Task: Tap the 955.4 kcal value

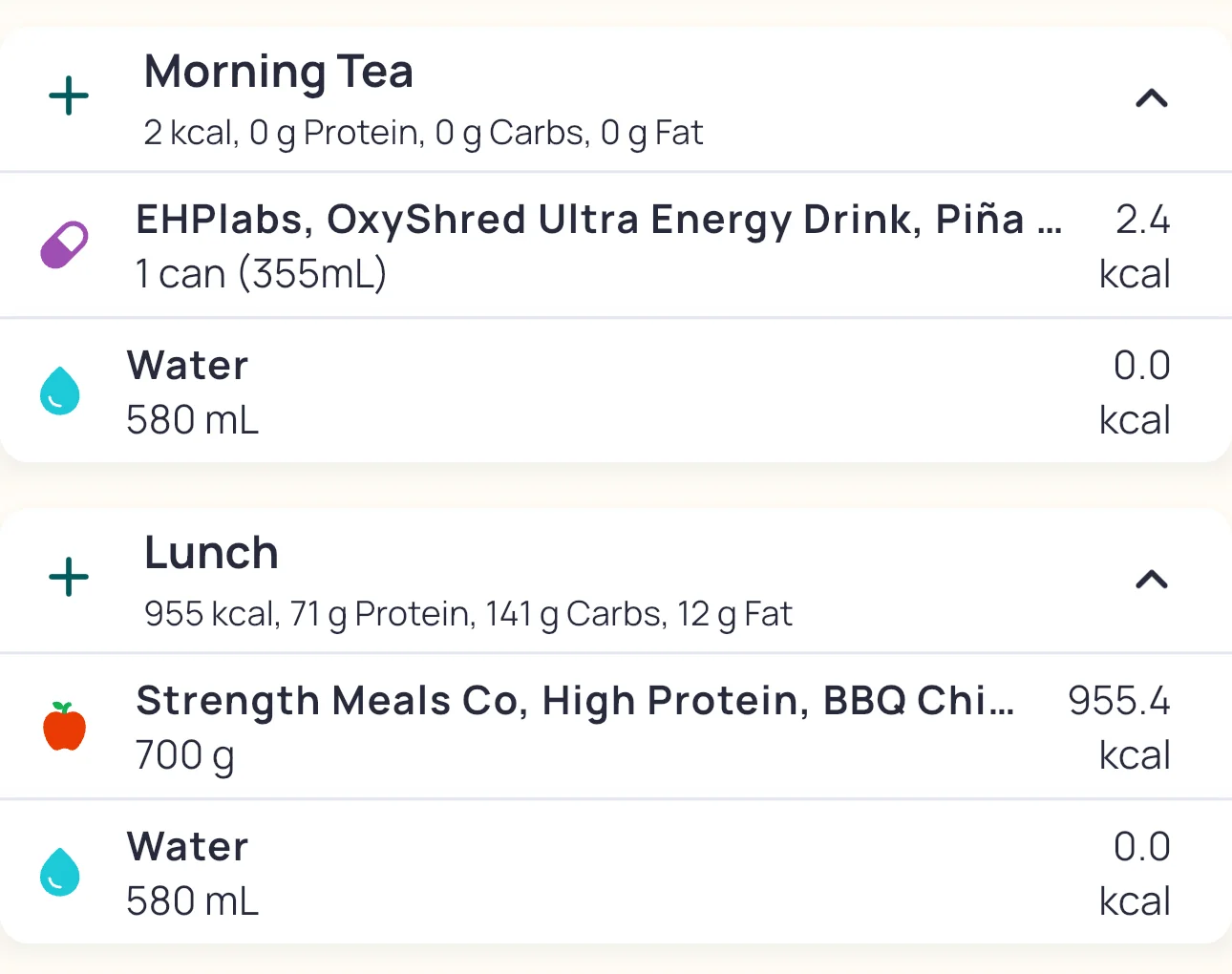Action: pyautogui.click(x=1118, y=726)
